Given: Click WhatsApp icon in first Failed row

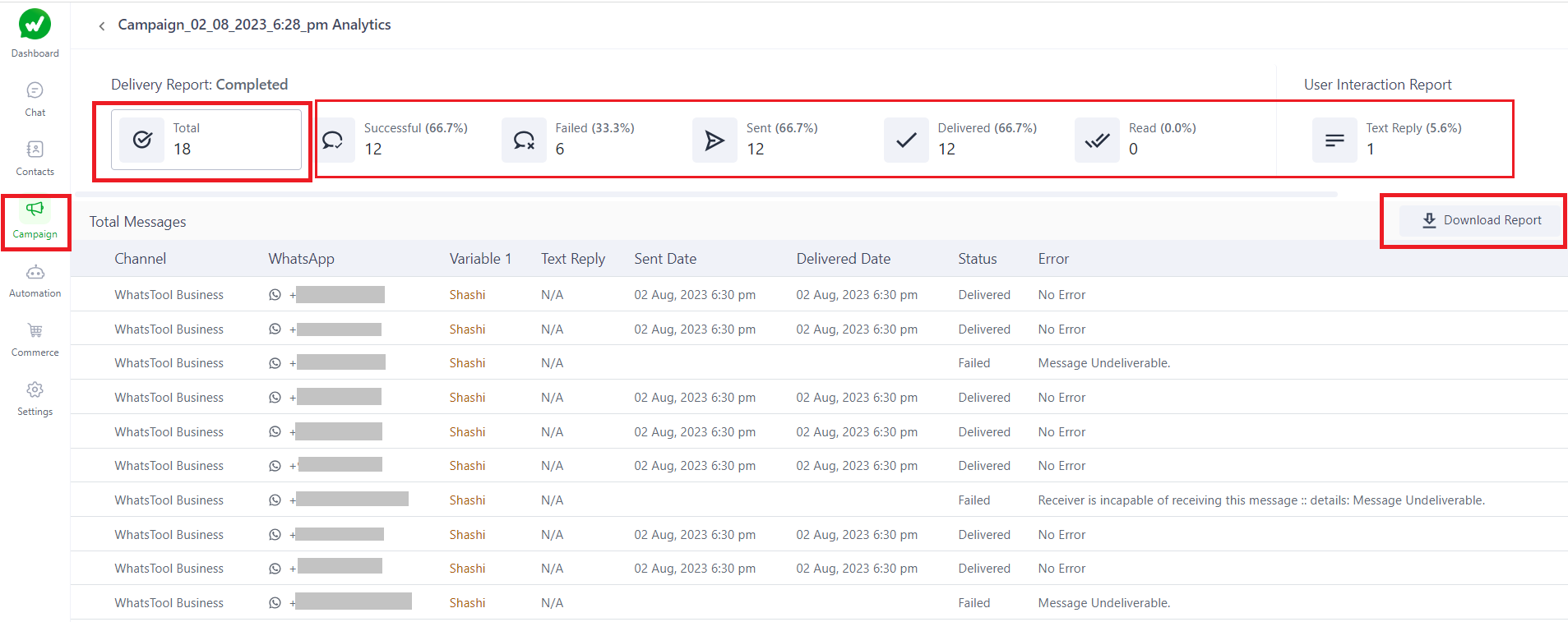Looking at the screenshot, I should (275, 363).
